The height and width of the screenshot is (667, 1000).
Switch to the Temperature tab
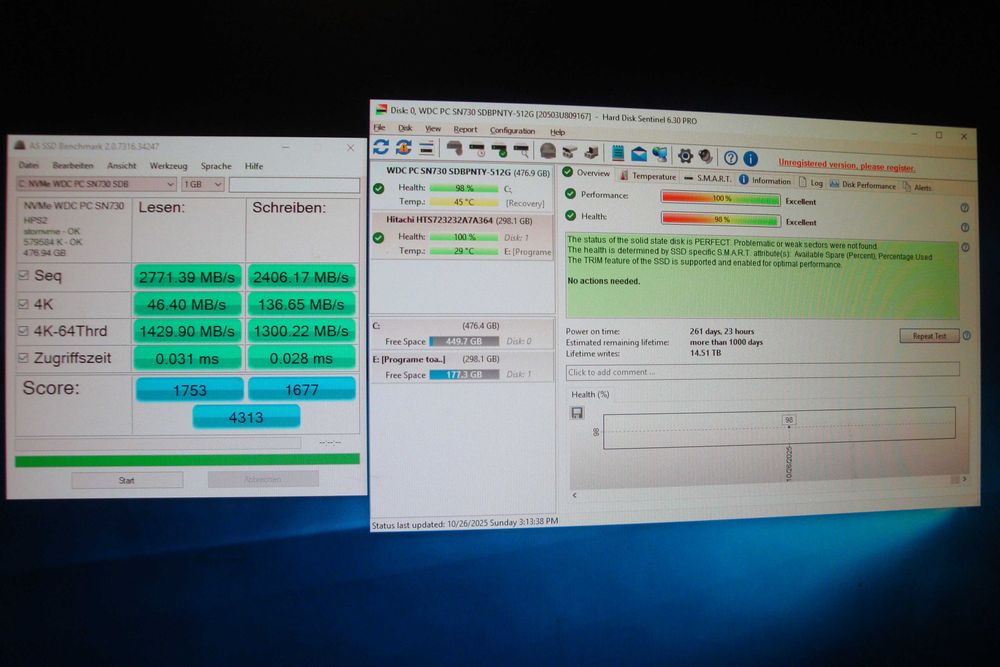(648, 176)
